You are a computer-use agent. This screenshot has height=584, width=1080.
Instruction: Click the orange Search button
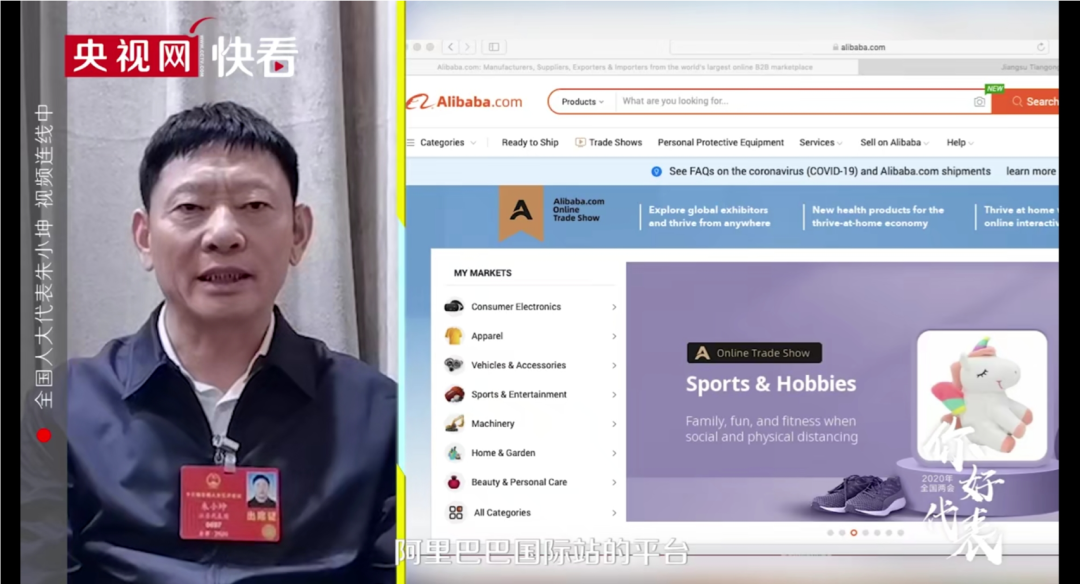[1026, 101]
